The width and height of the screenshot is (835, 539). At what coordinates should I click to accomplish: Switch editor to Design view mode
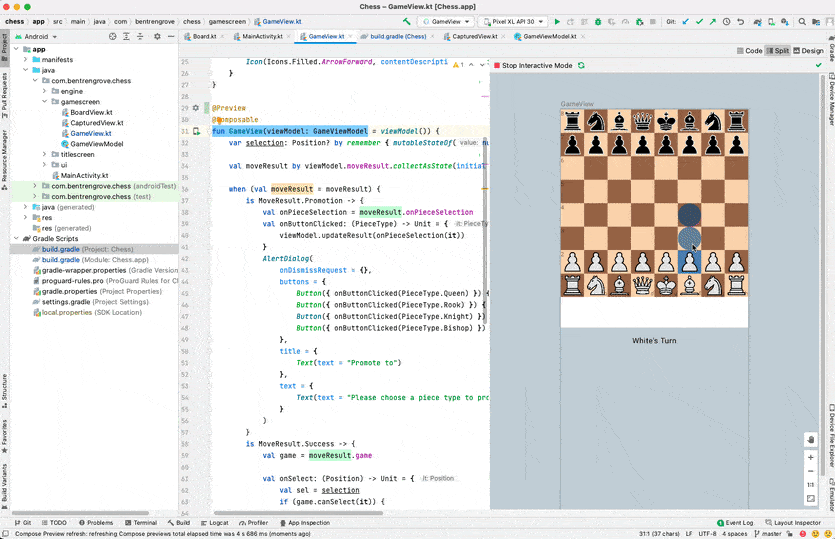coord(808,51)
